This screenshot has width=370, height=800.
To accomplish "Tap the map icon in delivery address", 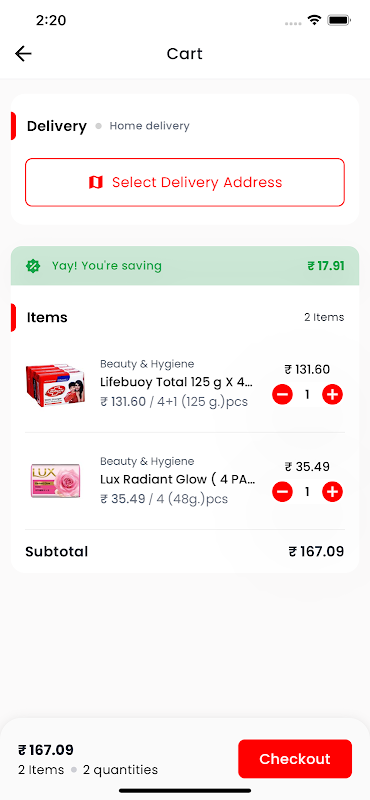I will [x=96, y=182].
